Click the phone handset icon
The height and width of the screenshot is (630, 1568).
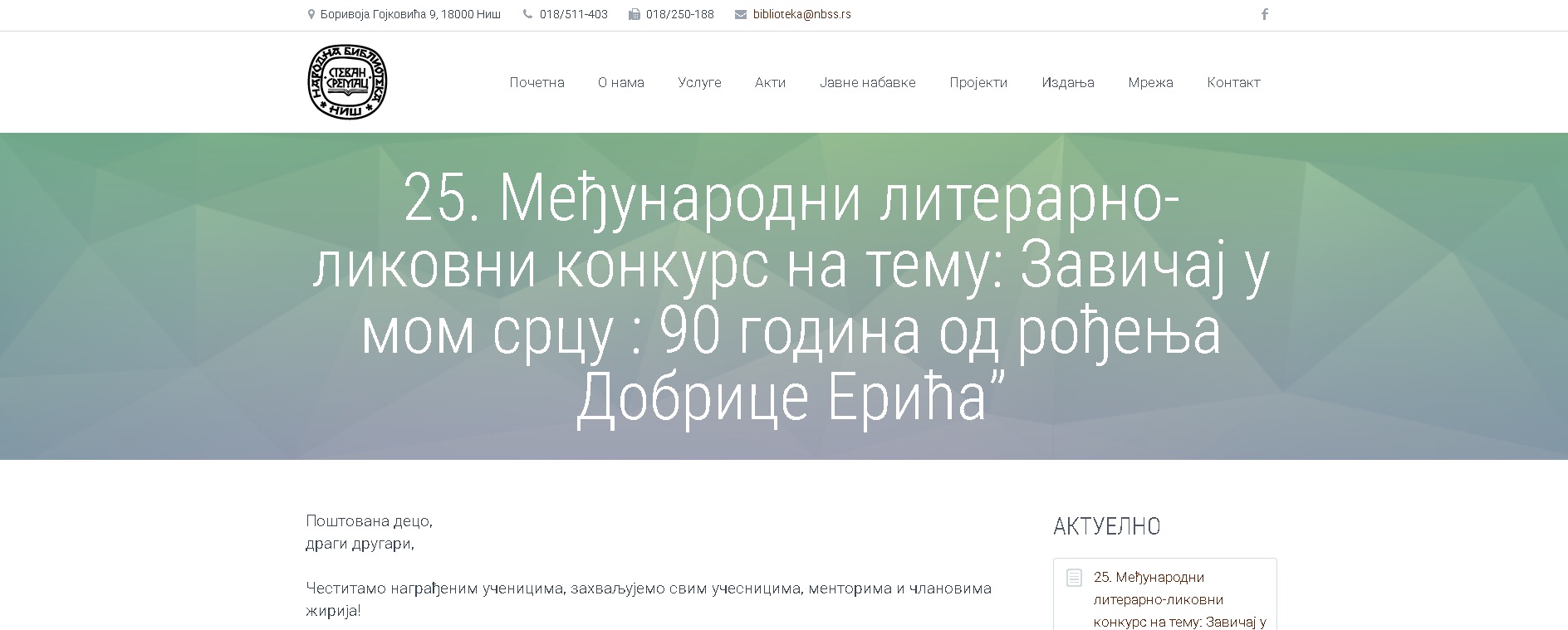(527, 14)
